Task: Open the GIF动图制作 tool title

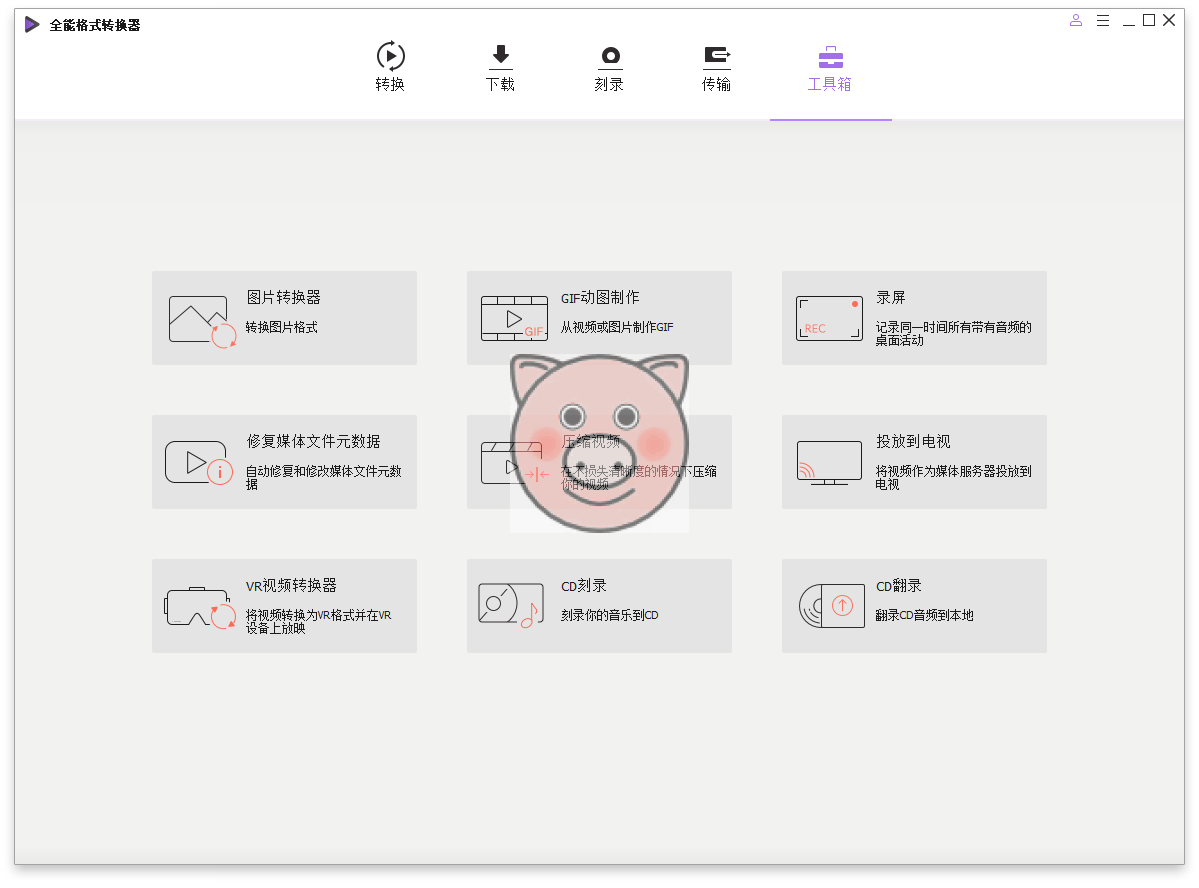Action: 600,298
